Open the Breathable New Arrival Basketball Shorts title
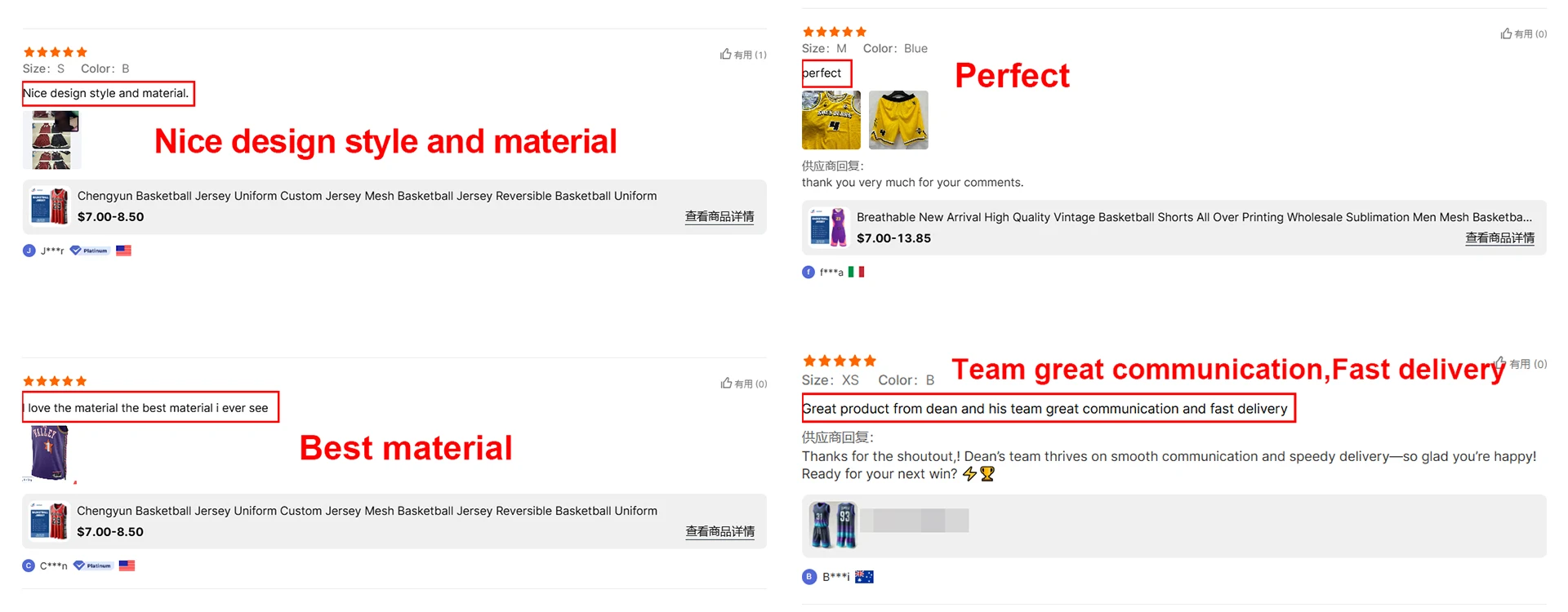 pyautogui.click(x=1194, y=217)
